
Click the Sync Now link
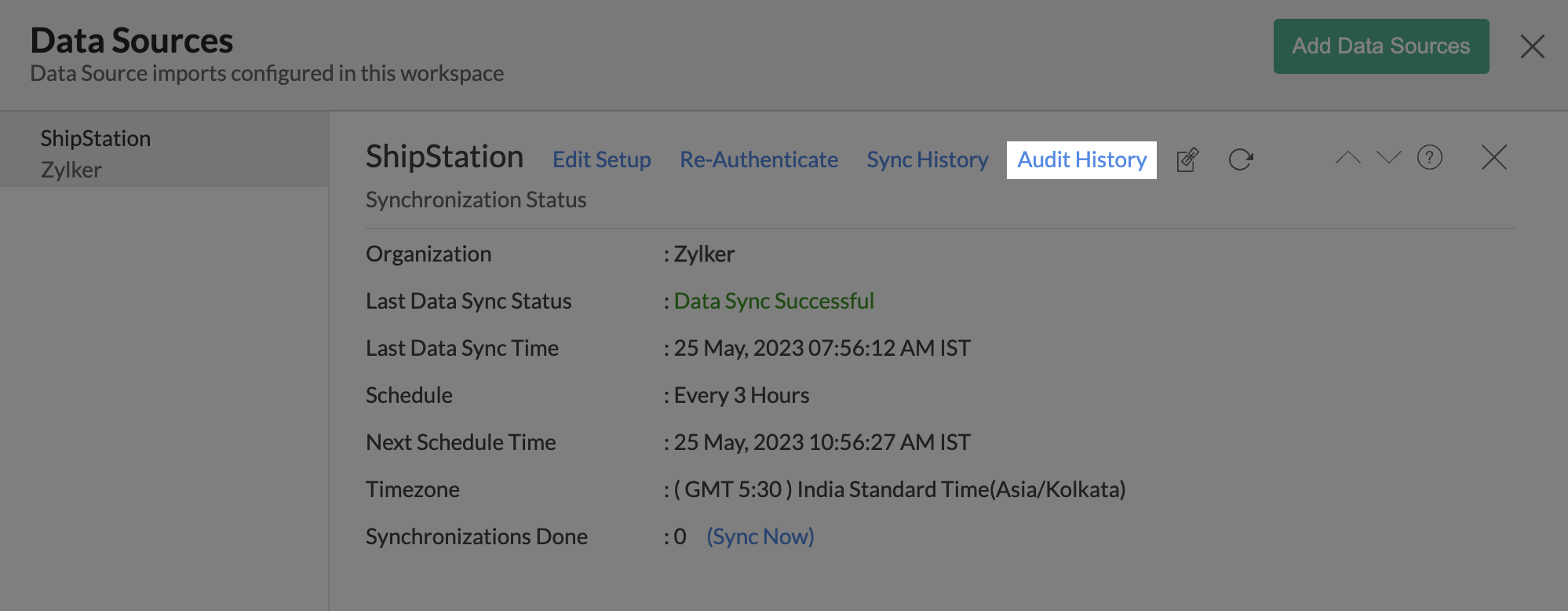(760, 536)
